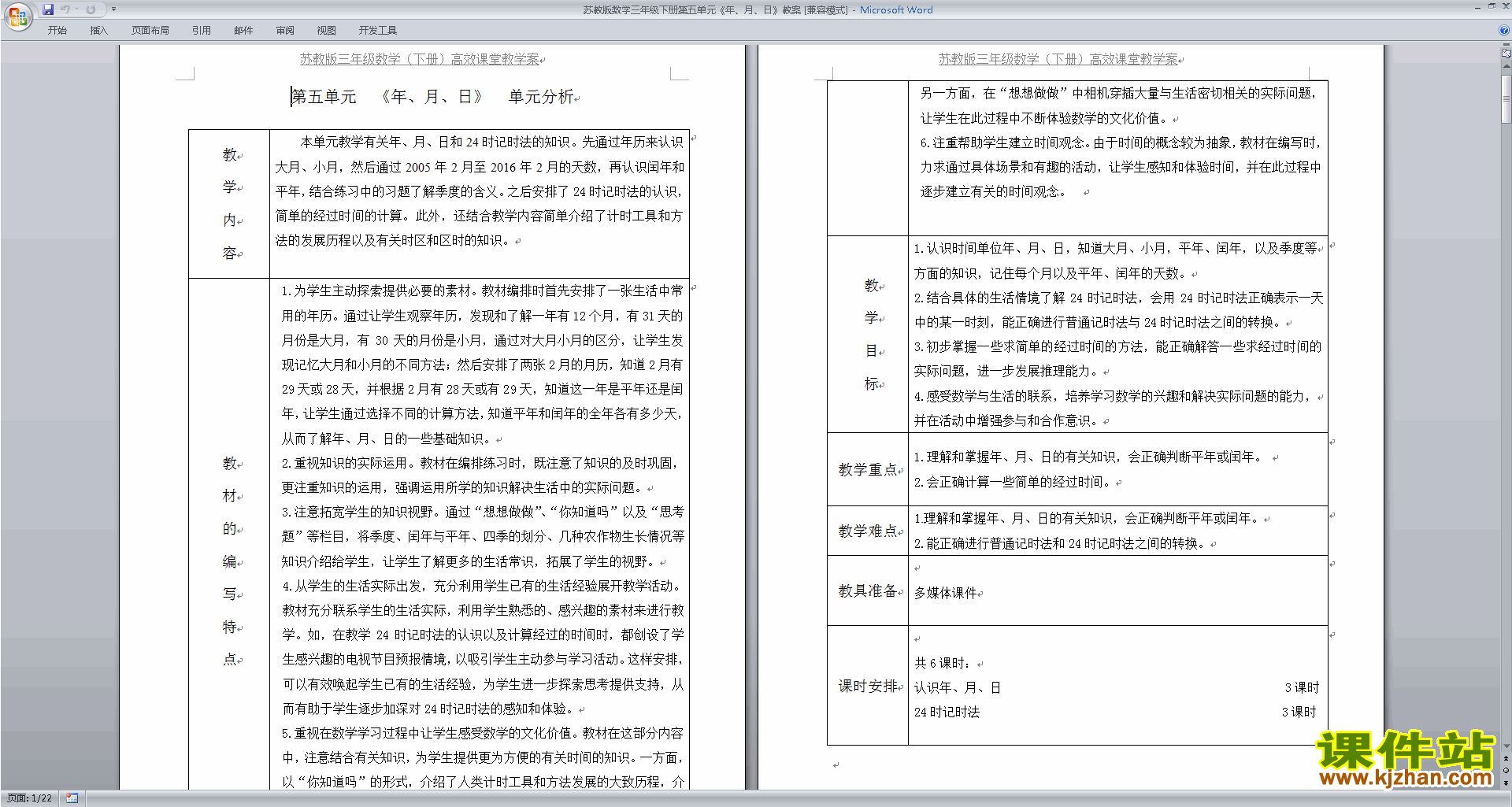Click the vertical scrollbar thumb
Screen dimensions: 1512x807
coord(1506,98)
